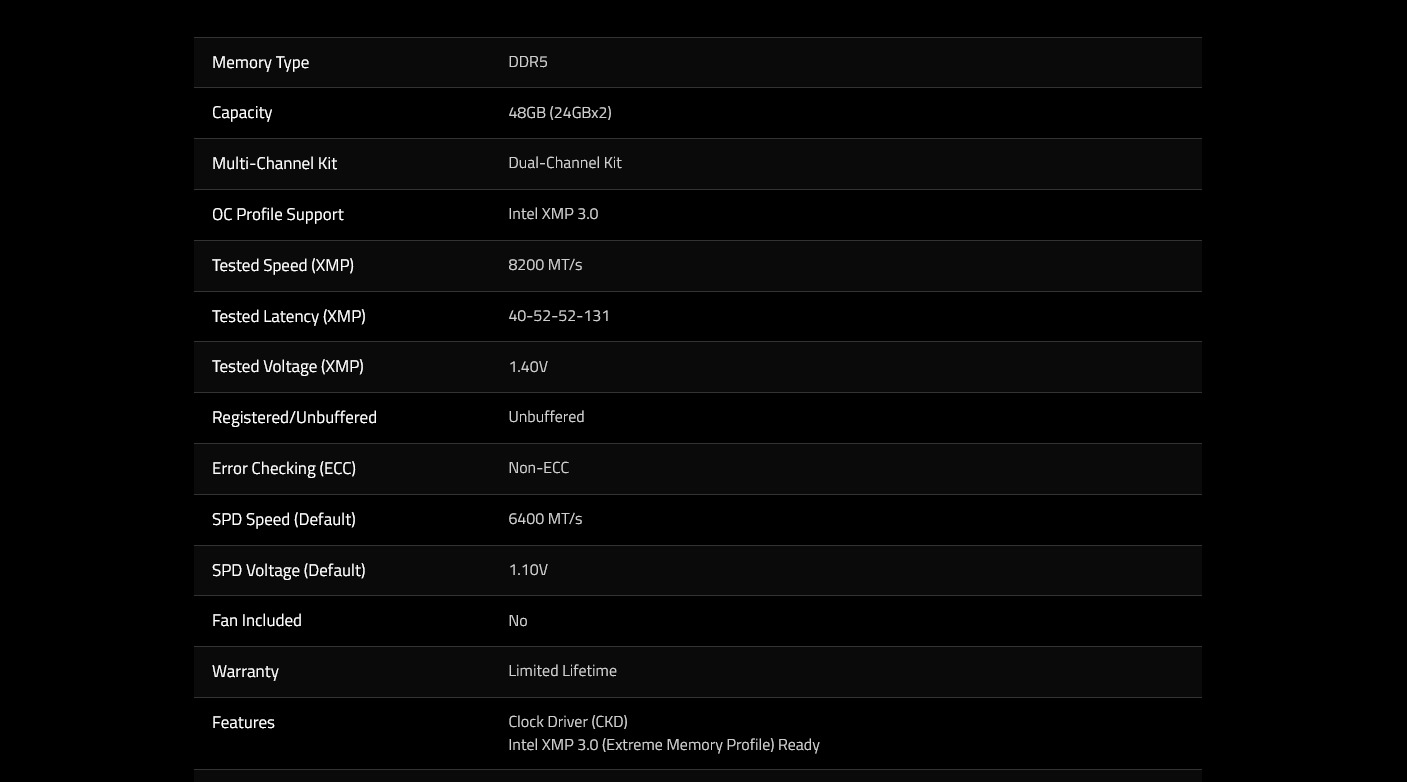The height and width of the screenshot is (782, 1407).
Task: Select the SPD Voltage (Default) label
Action: pyautogui.click(x=289, y=571)
